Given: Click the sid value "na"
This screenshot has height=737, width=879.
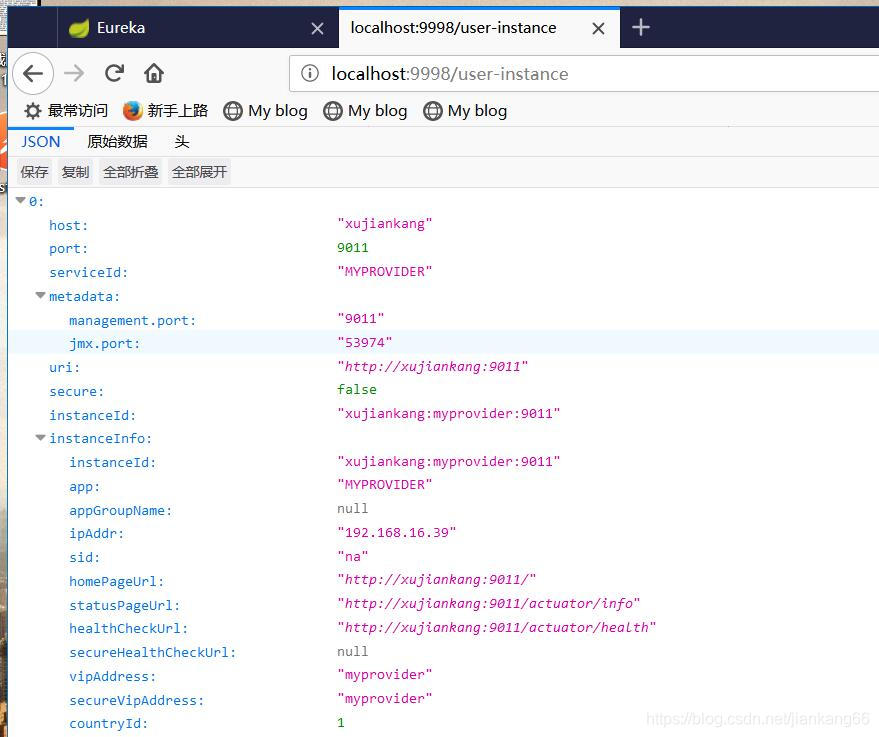Looking at the screenshot, I should tap(353, 556).
